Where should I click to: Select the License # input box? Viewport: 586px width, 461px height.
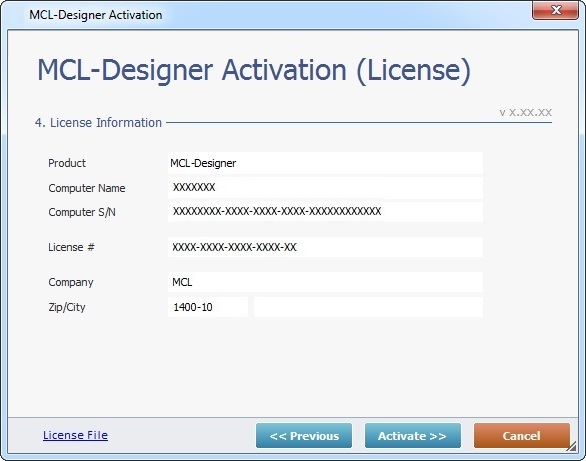click(325, 247)
